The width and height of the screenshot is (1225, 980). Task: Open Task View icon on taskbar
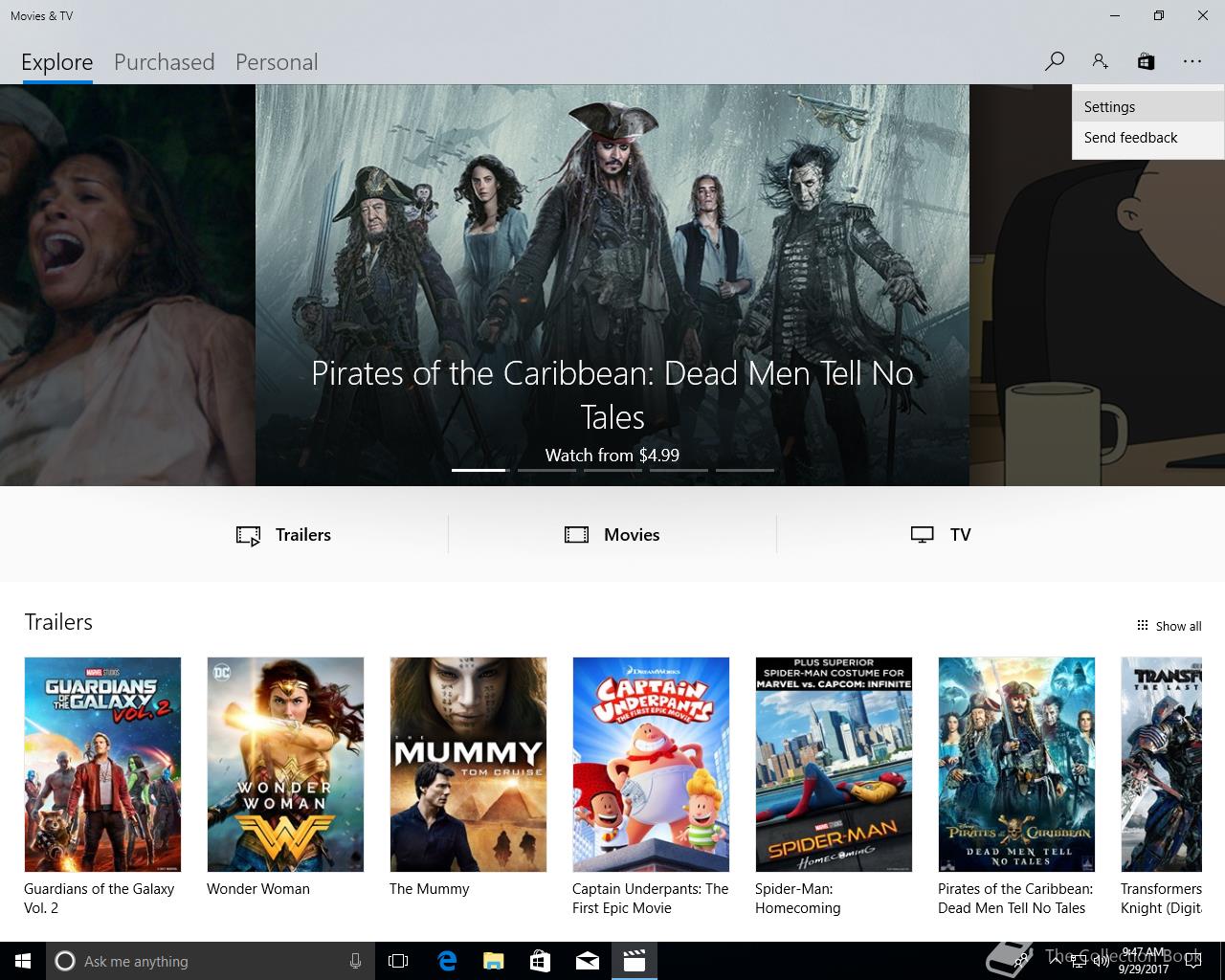398,961
